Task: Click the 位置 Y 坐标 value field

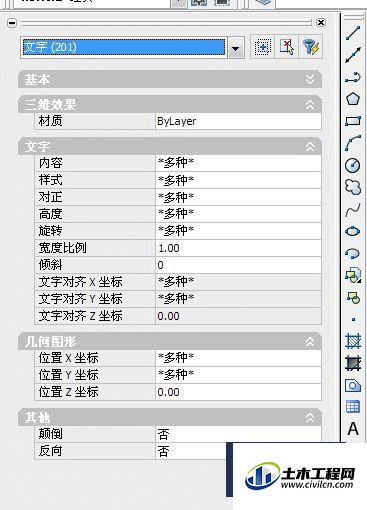Action: 238,375
